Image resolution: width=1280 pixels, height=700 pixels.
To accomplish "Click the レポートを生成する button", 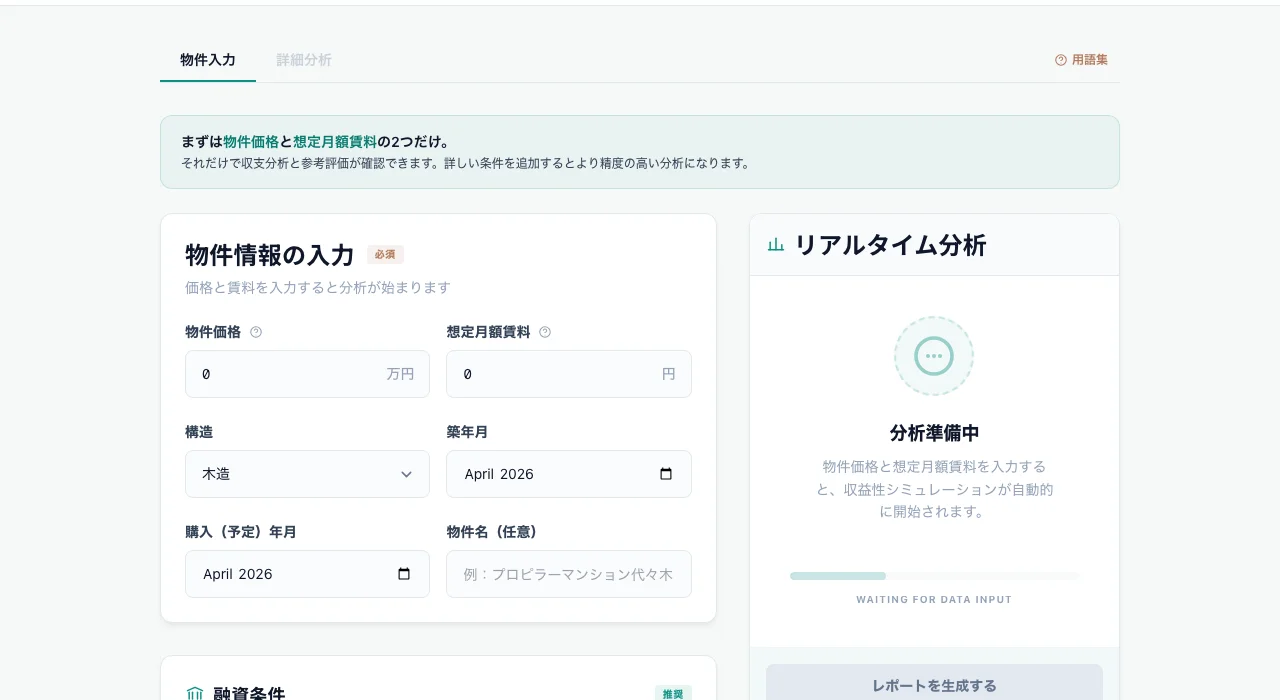I will (x=933, y=685).
